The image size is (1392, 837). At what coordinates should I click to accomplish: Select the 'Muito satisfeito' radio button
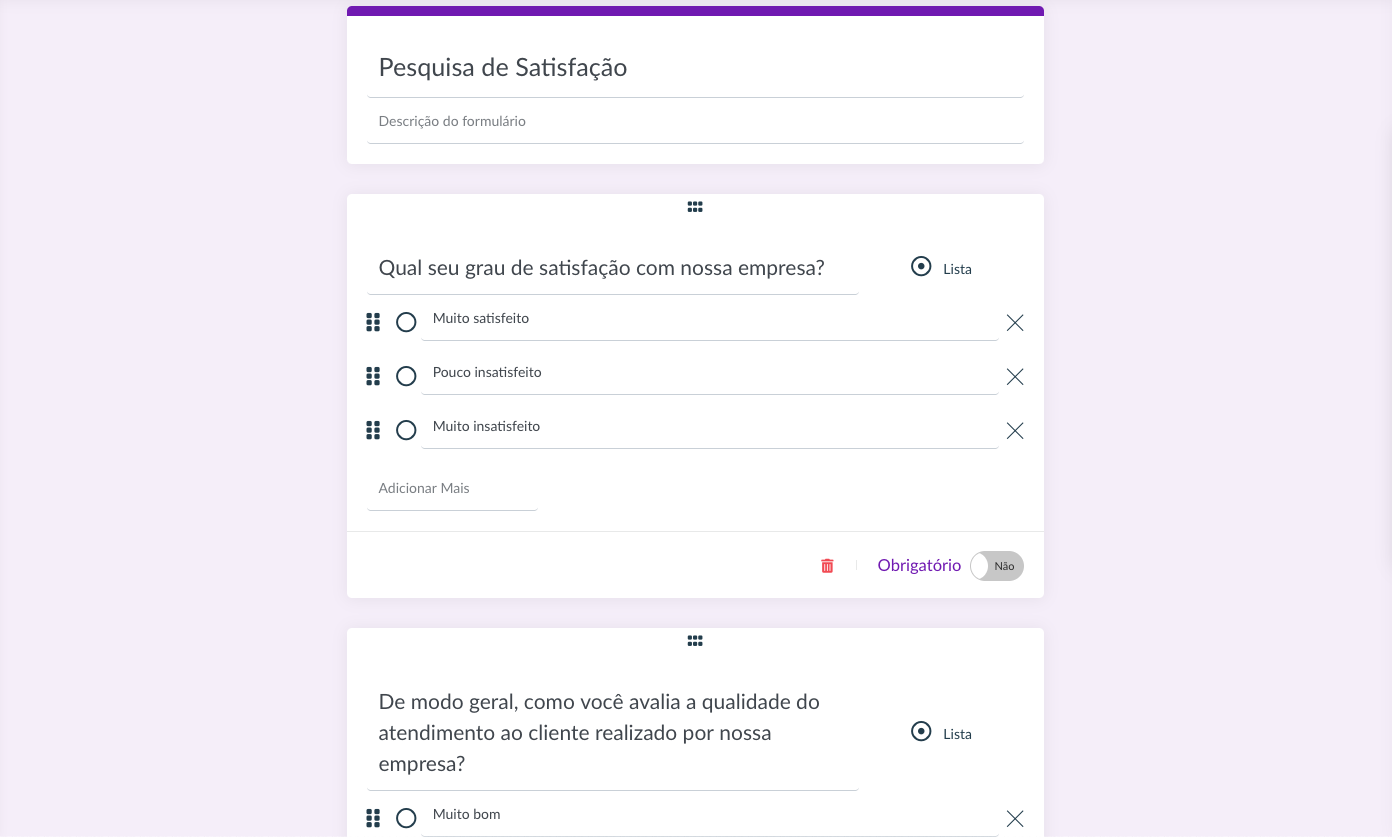(x=406, y=322)
